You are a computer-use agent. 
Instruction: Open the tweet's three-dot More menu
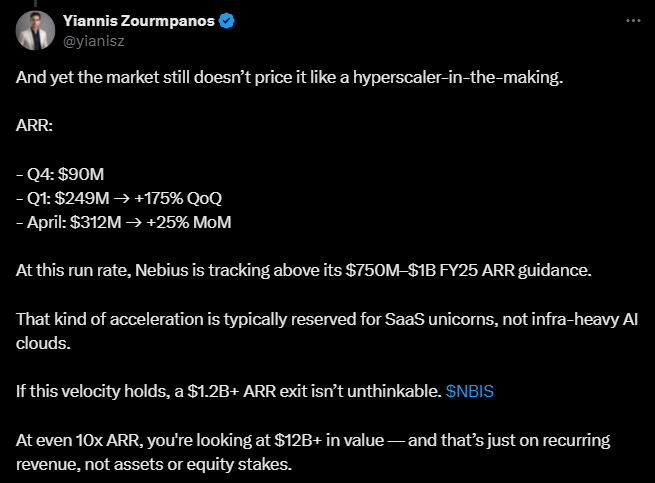(632, 20)
